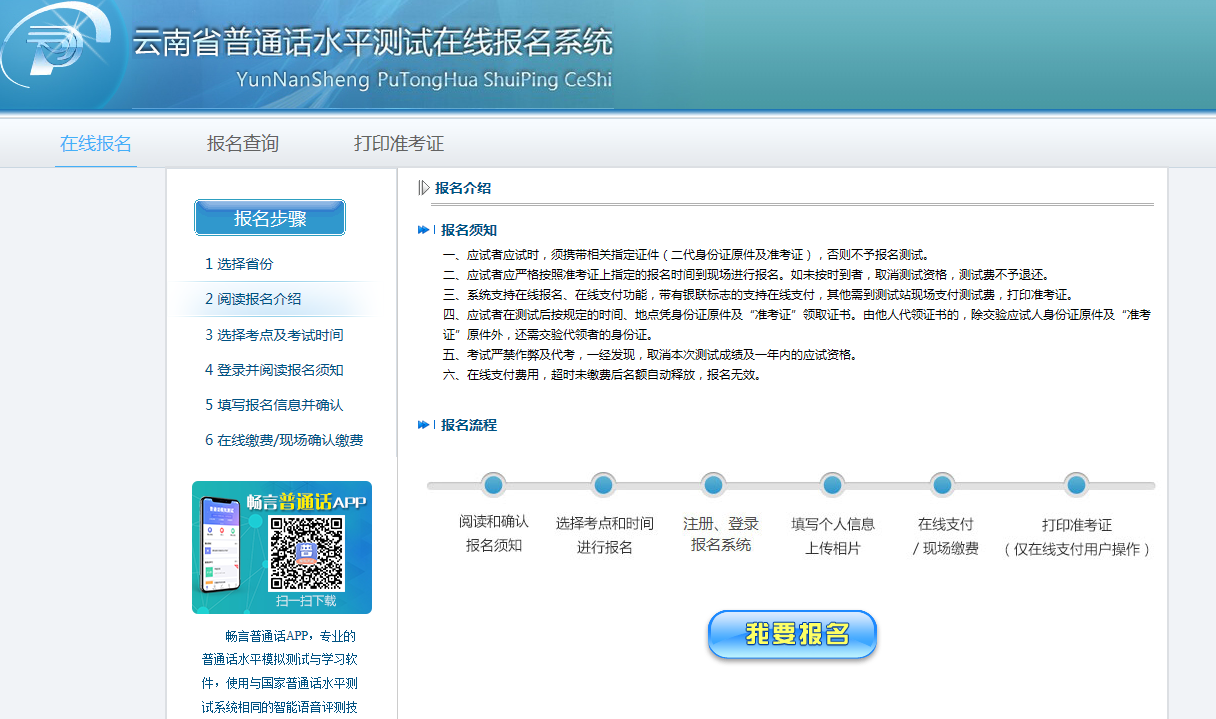
Task: Click the 阅读和确认报名须知 step circle
Action: point(493,485)
